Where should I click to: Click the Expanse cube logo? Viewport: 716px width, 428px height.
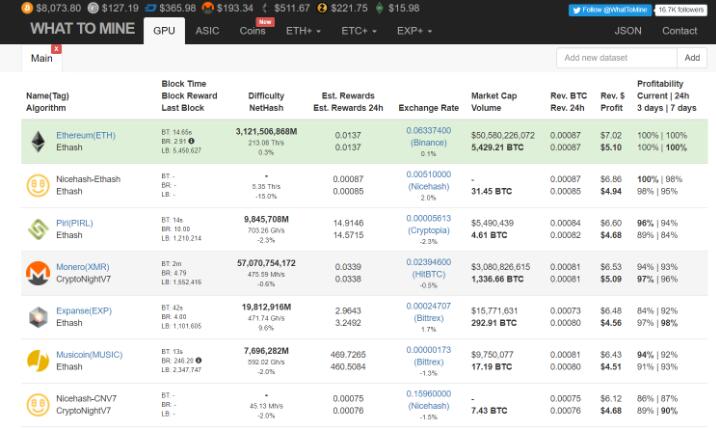38,317
